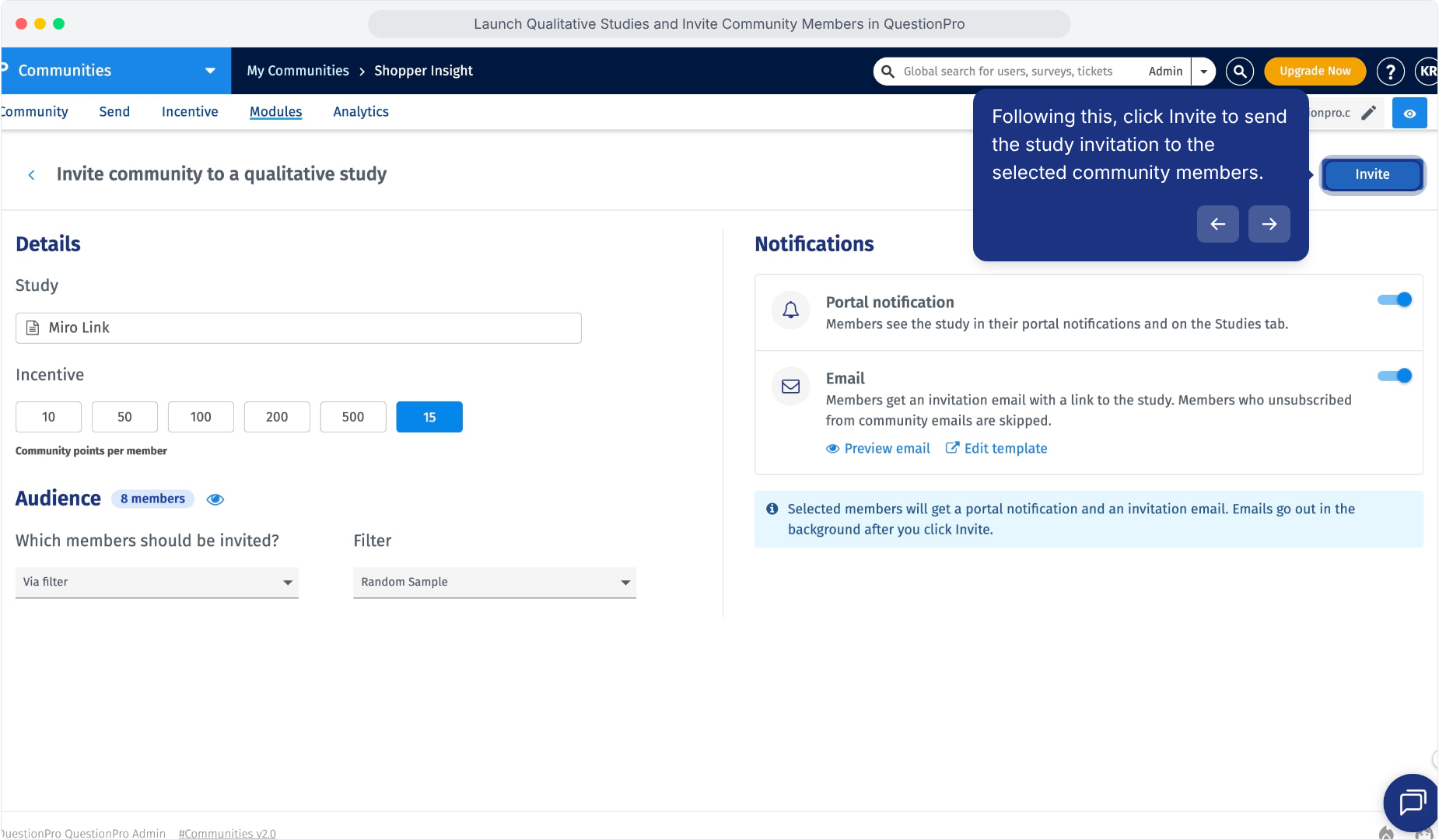The image size is (1439, 840).
Task: Click the Upgrade Now button
Action: point(1315,72)
